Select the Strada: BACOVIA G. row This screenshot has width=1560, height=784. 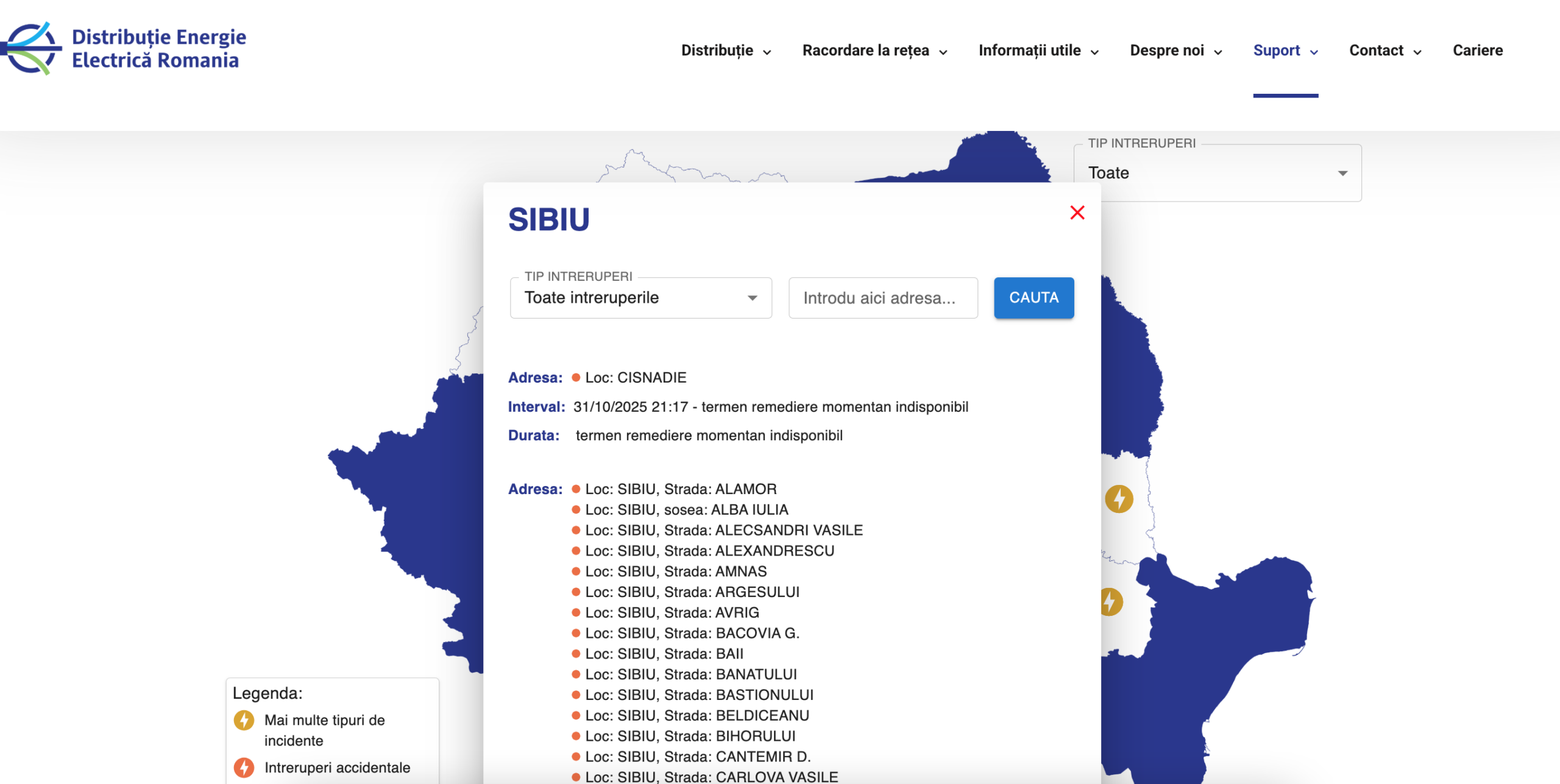coord(686,634)
